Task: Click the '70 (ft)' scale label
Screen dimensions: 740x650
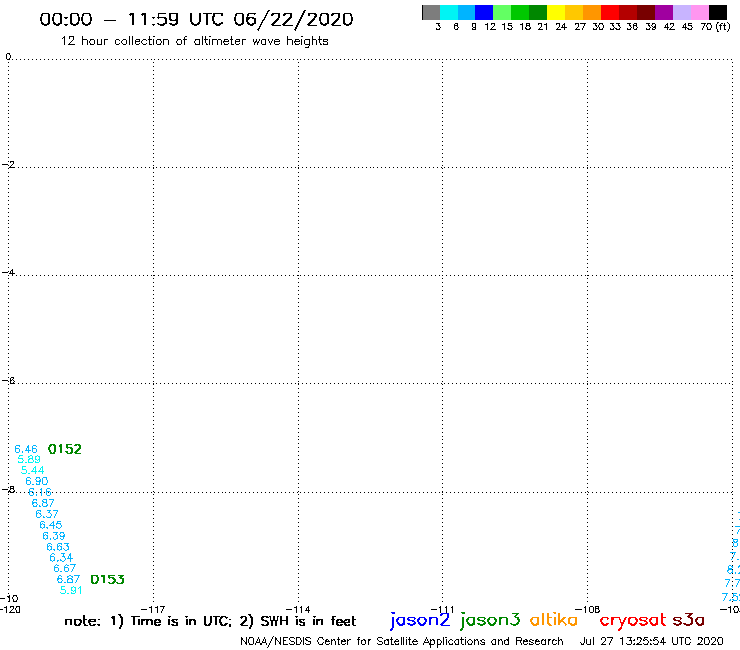Action: point(715,27)
